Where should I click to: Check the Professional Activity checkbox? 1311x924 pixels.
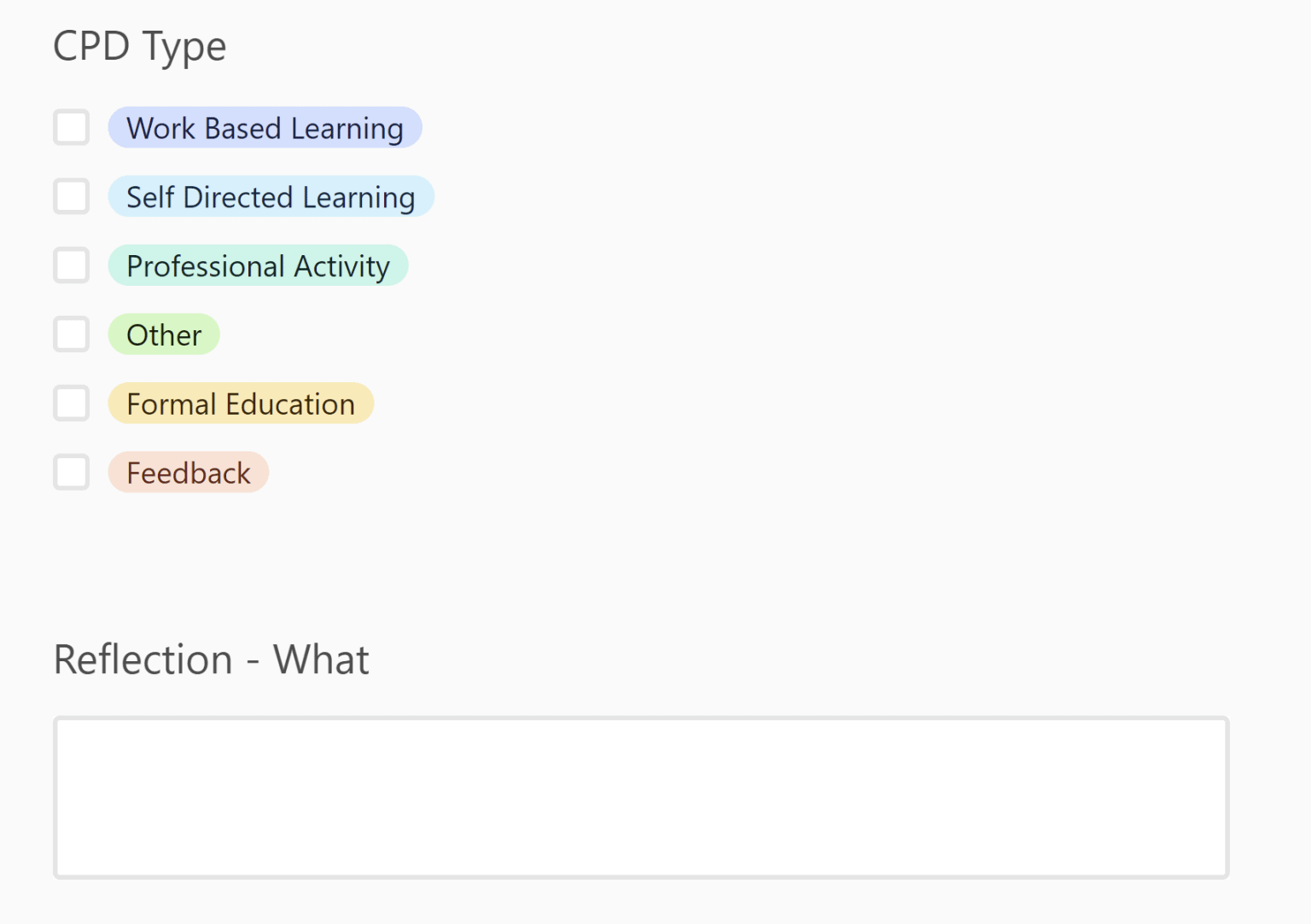[x=72, y=265]
